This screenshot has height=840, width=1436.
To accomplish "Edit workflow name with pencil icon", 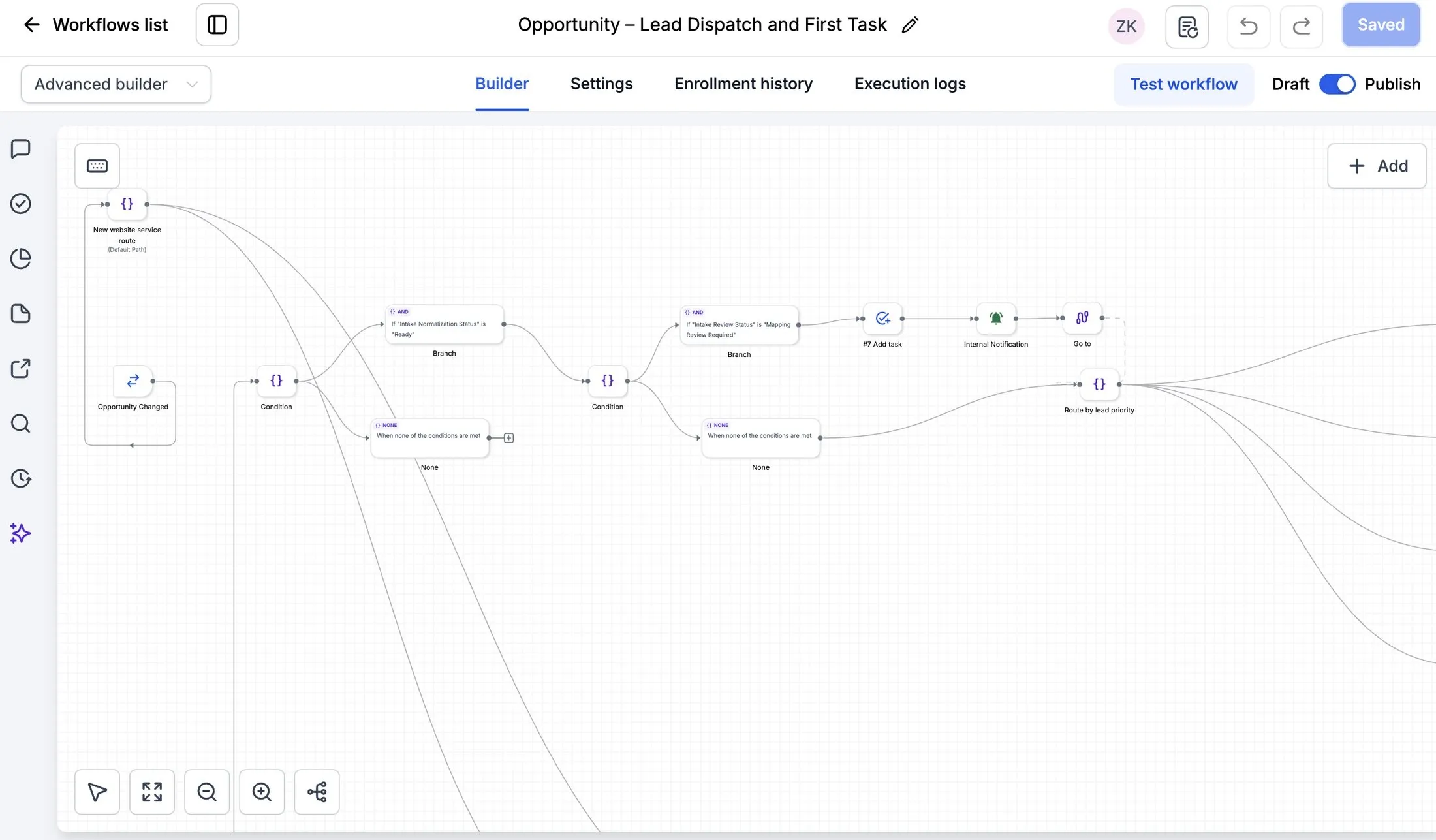I will pos(910,25).
